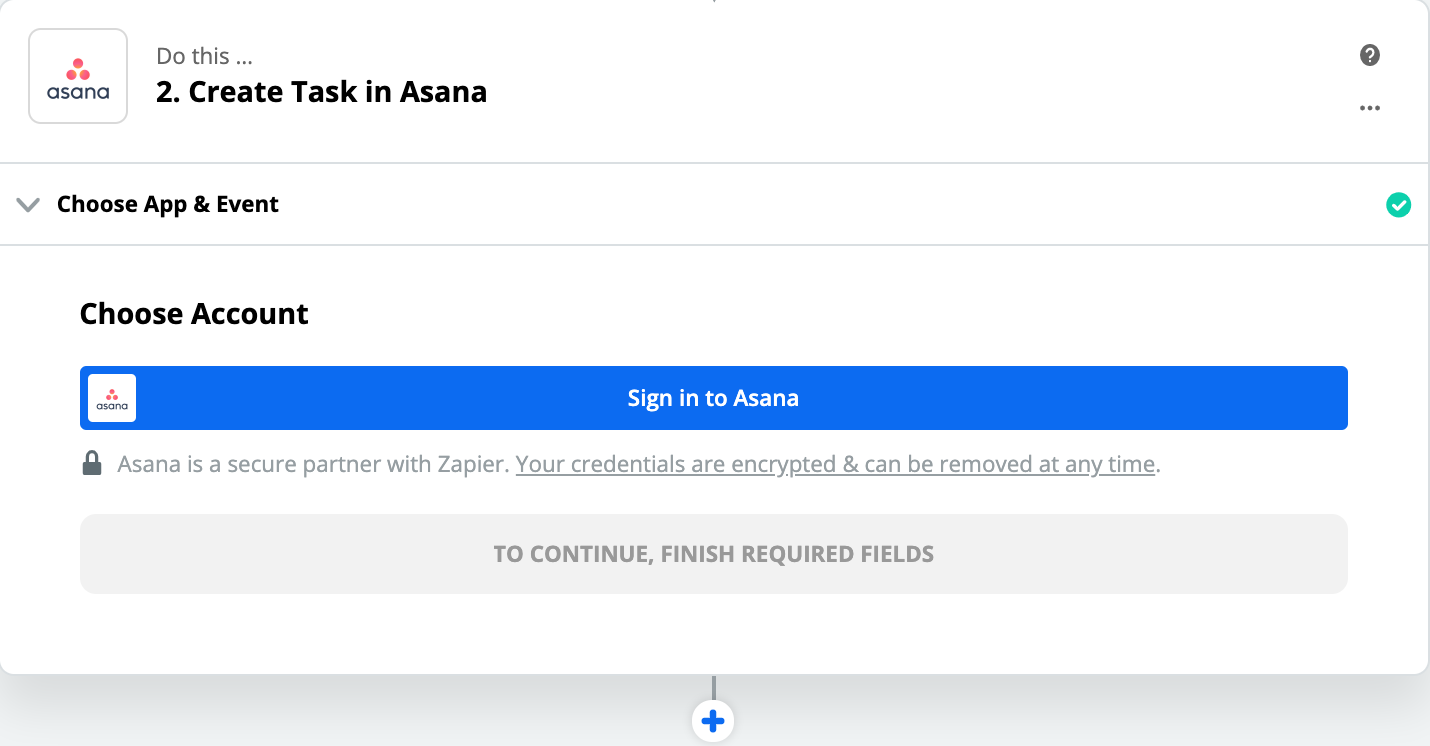Click the large Asana app logo
Screen dimensions: 1430x746
pyautogui.click(x=78, y=76)
